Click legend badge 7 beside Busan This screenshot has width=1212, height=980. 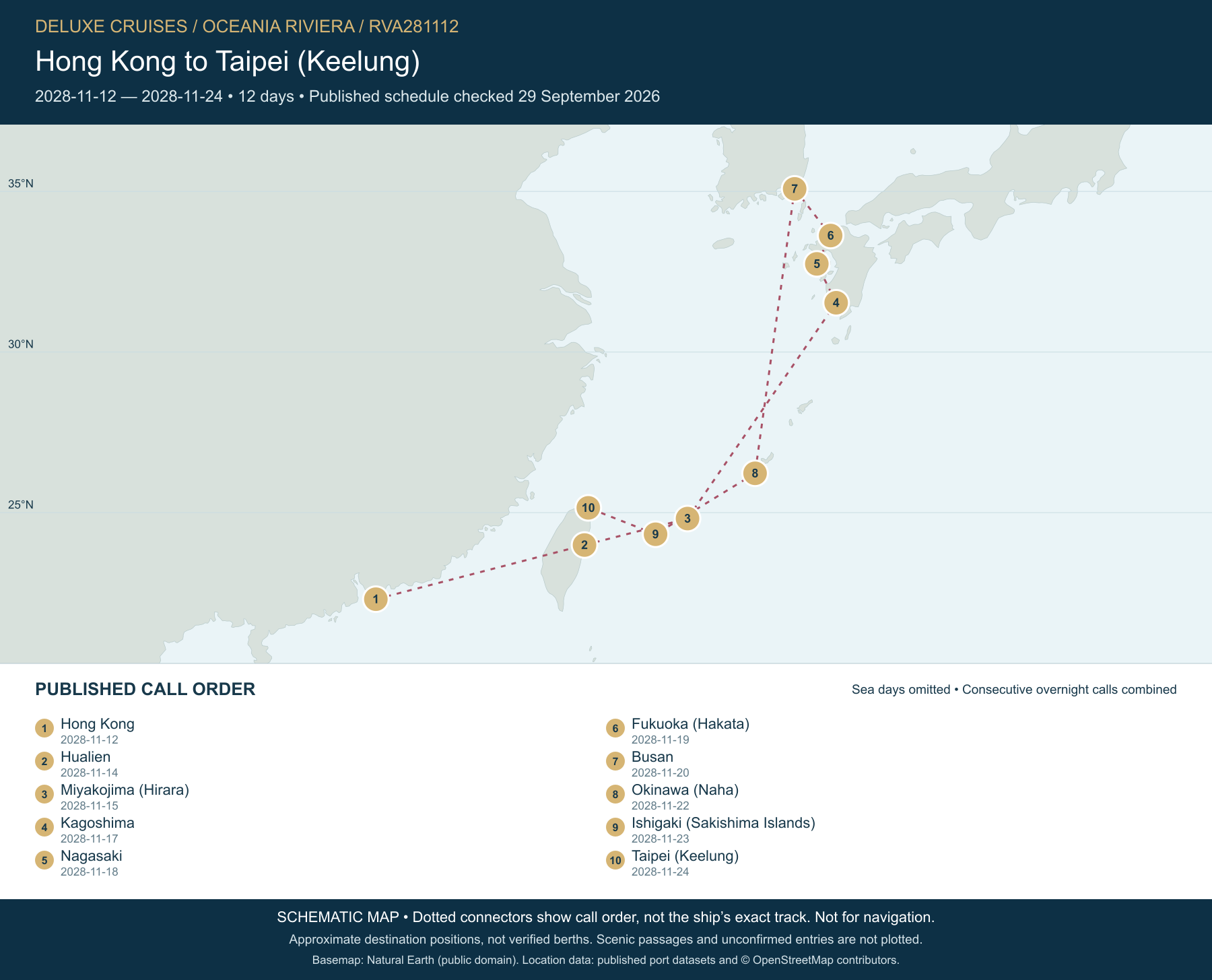click(615, 761)
